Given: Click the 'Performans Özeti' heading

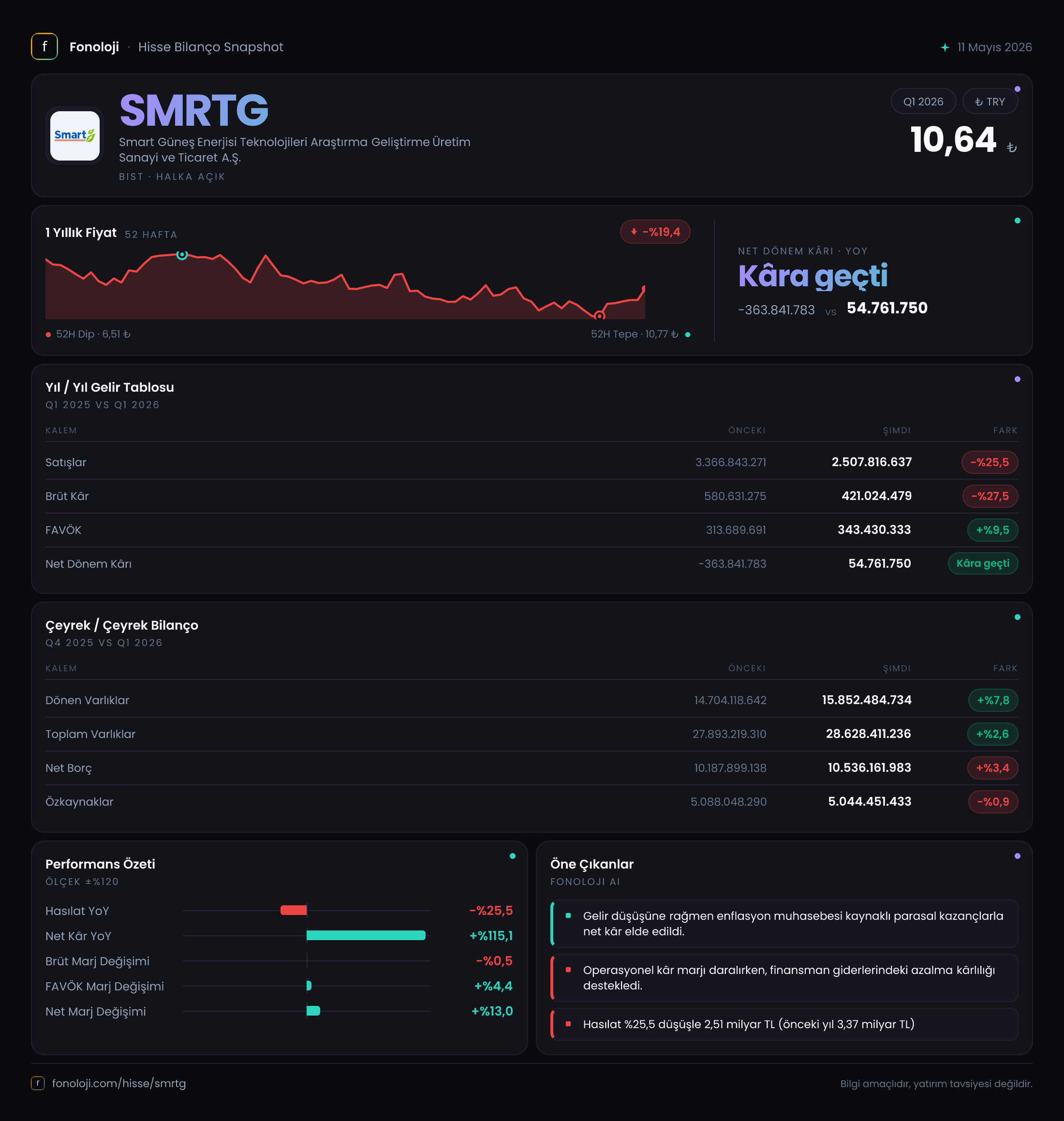Looking at the screenshot, I should (101, 864).
